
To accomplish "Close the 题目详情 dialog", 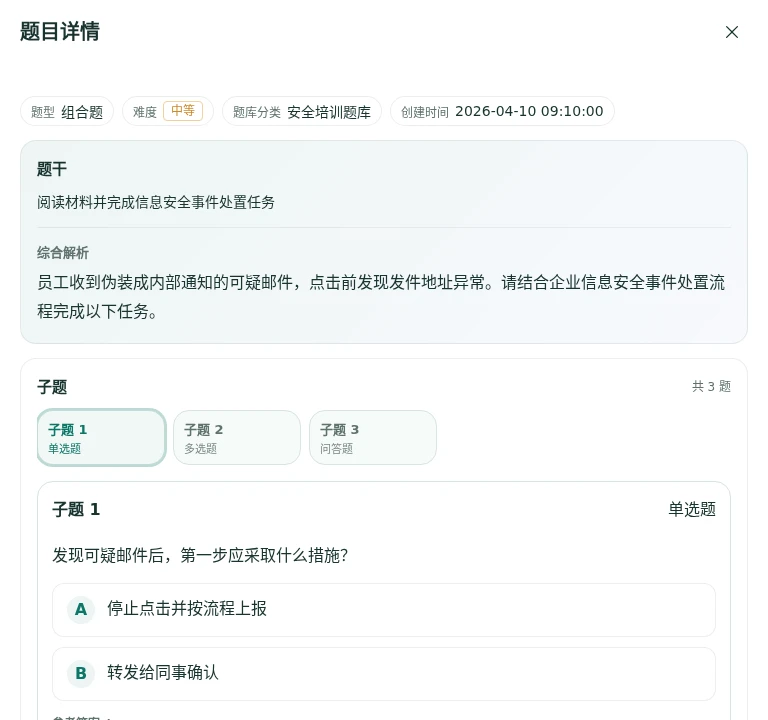I will pos(731,32).
